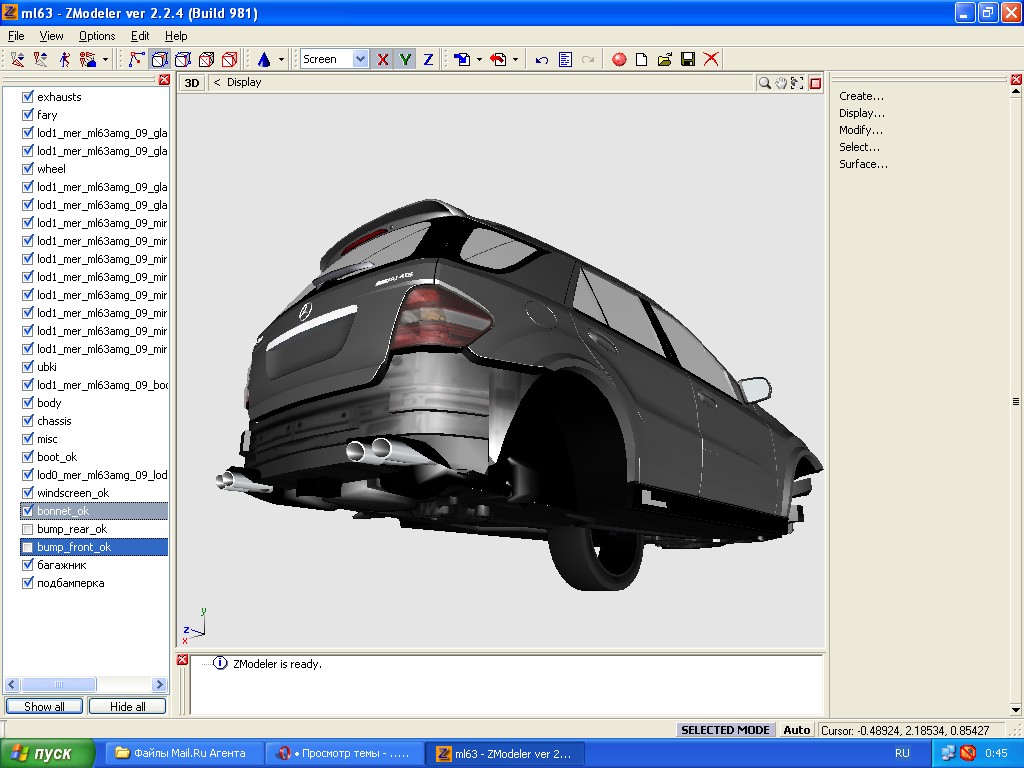Expand the 3D viewport type menu
The image size is (1024, 768).
point(192,83)
